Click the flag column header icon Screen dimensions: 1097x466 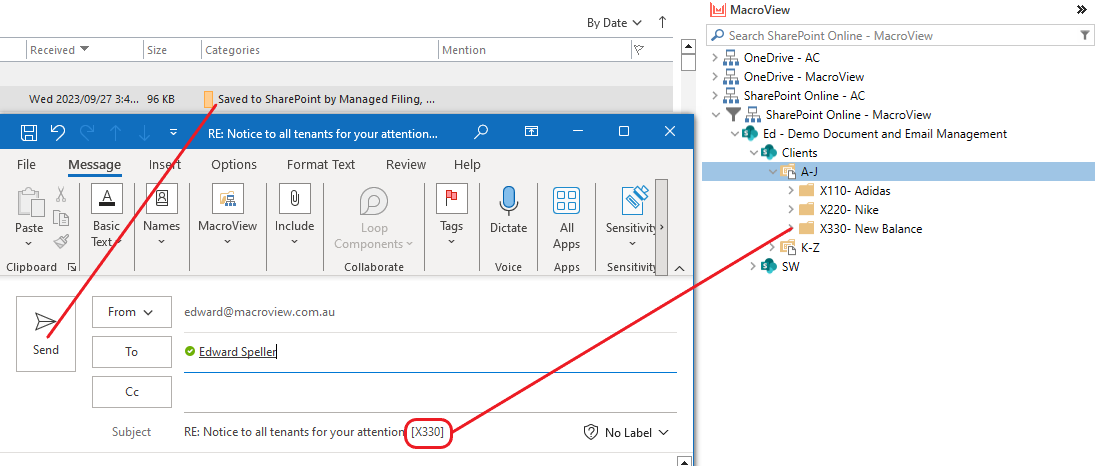click(x=638, y=50)
